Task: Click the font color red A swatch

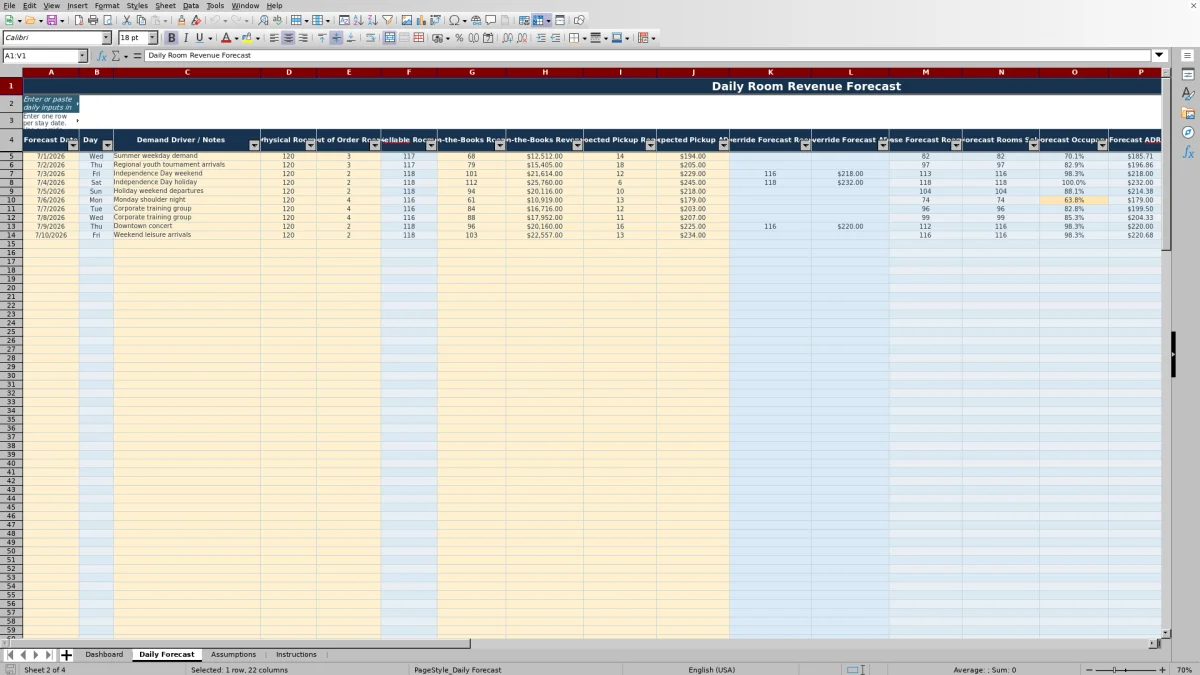Action: [x=227, y=38]
